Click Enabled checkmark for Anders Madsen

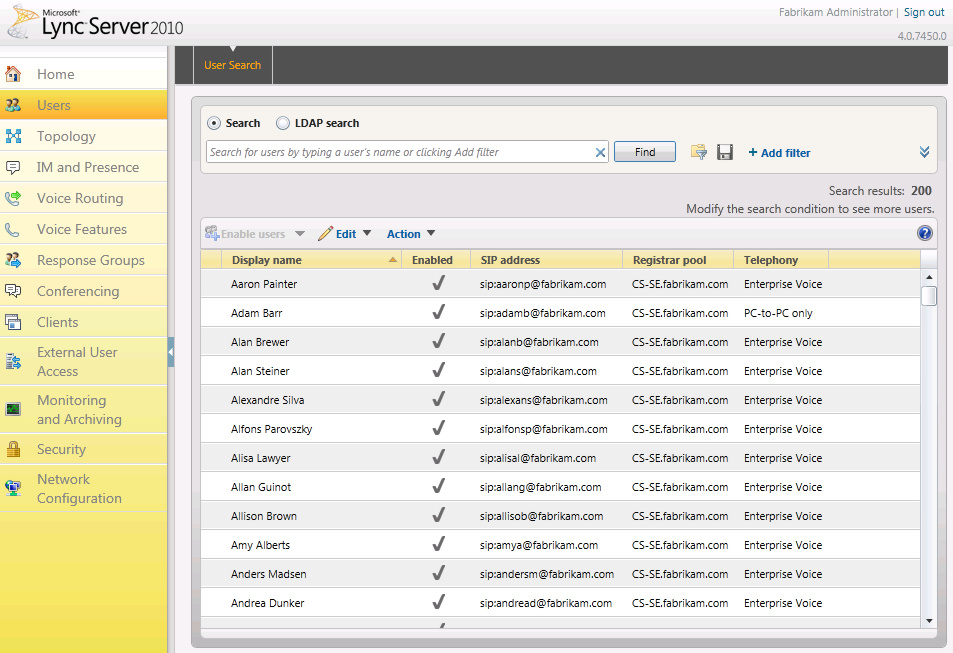click(x=438, y=573)
